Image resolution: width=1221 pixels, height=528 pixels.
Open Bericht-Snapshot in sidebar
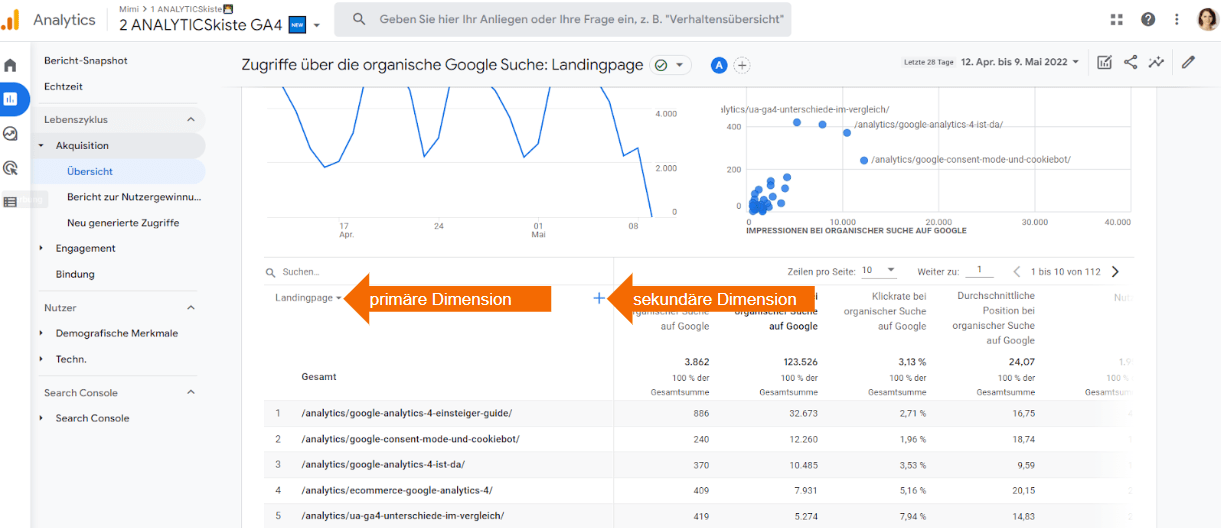click(x=86, y=61)
